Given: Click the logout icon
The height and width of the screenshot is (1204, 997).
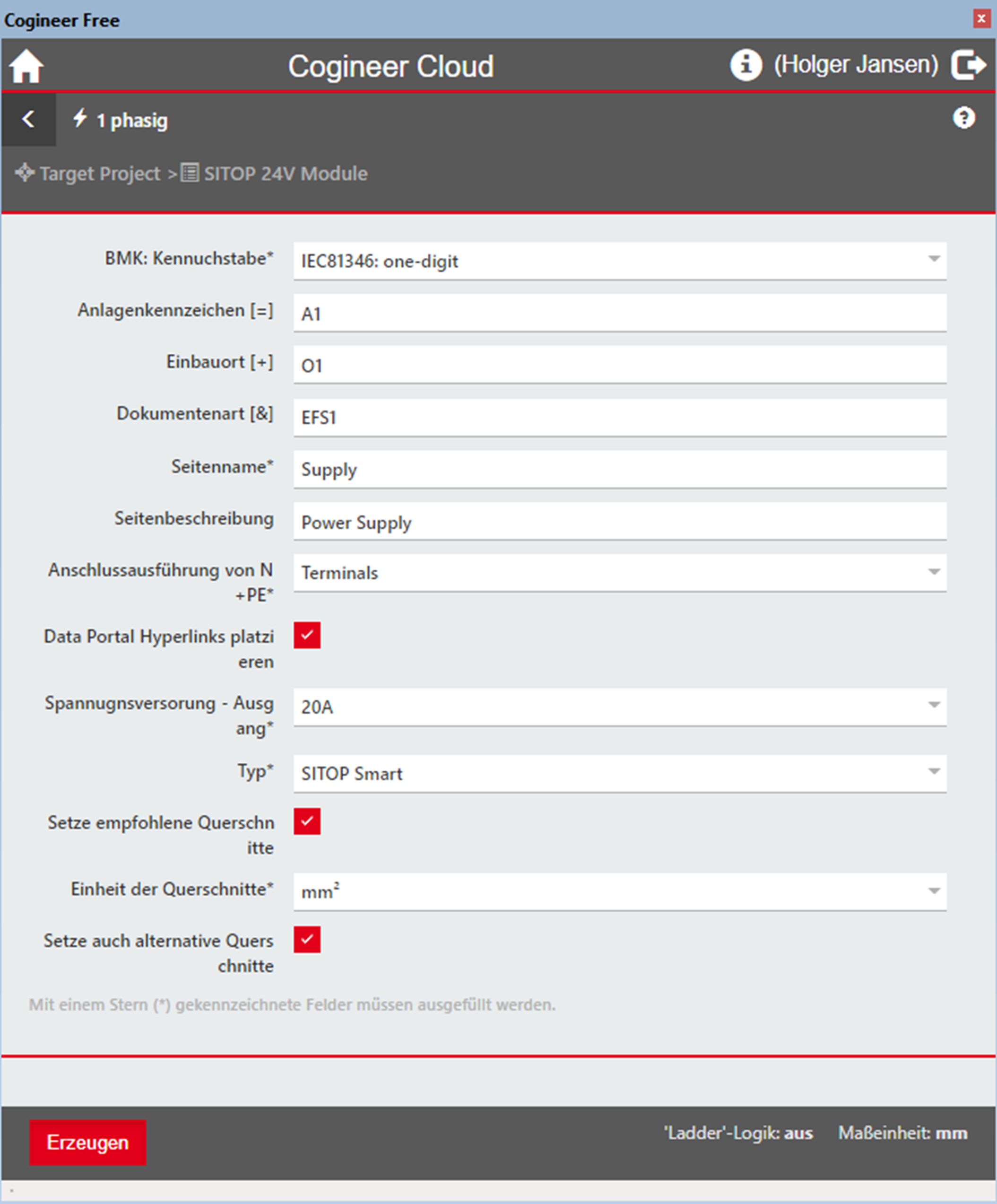Looking at the screenshot, I should click(968, 65).
